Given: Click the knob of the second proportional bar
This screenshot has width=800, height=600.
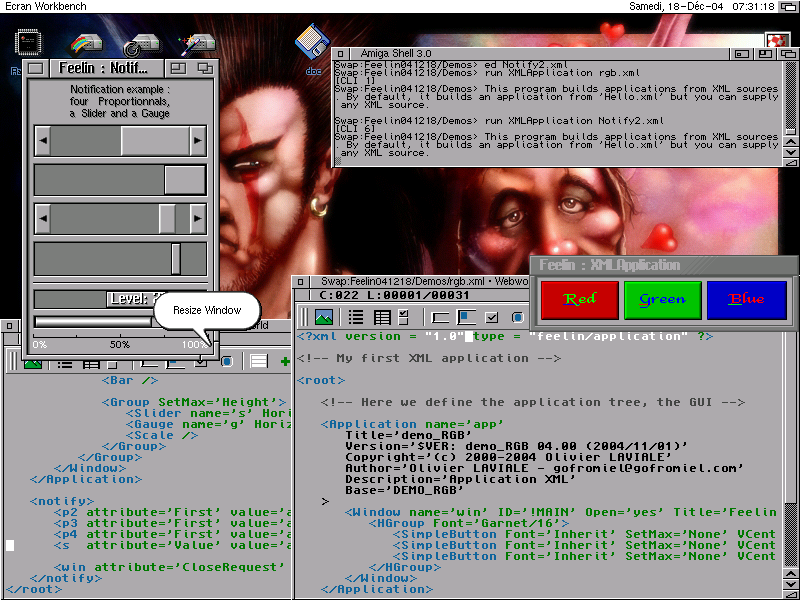Looking at the screenshot, I should (185, 180).
